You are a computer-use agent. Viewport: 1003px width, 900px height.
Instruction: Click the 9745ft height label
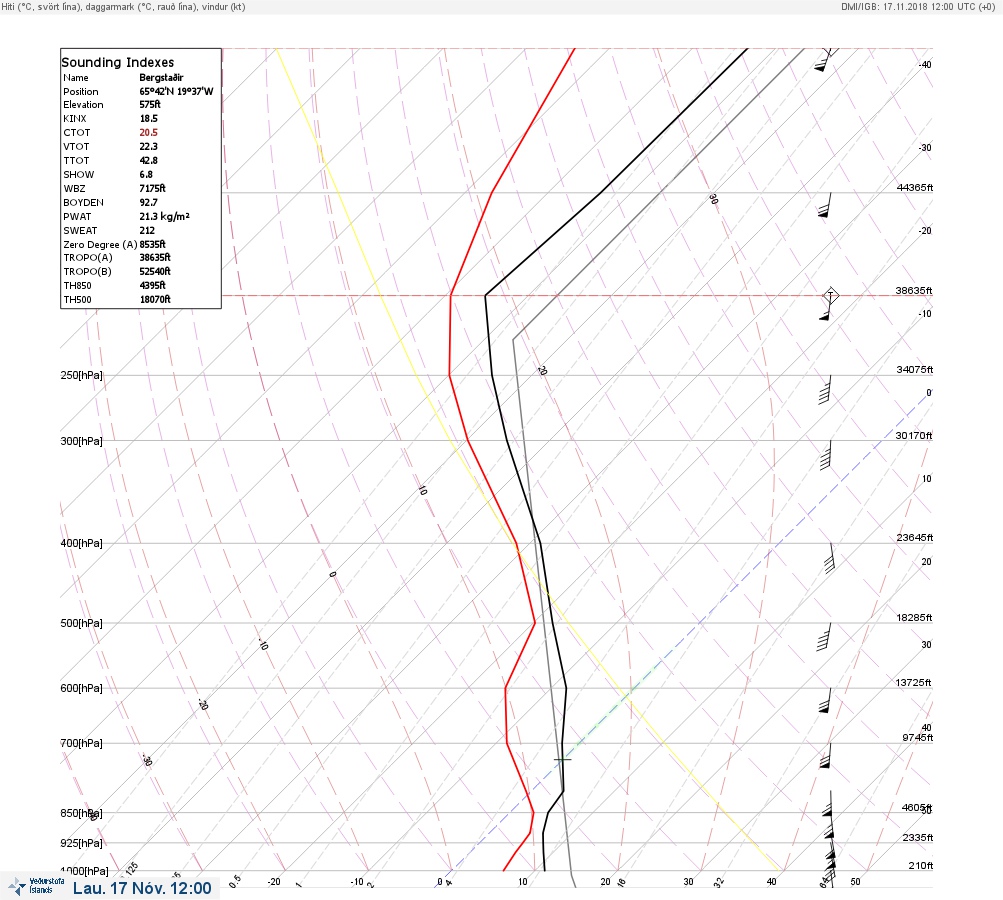tap(917, 738)
